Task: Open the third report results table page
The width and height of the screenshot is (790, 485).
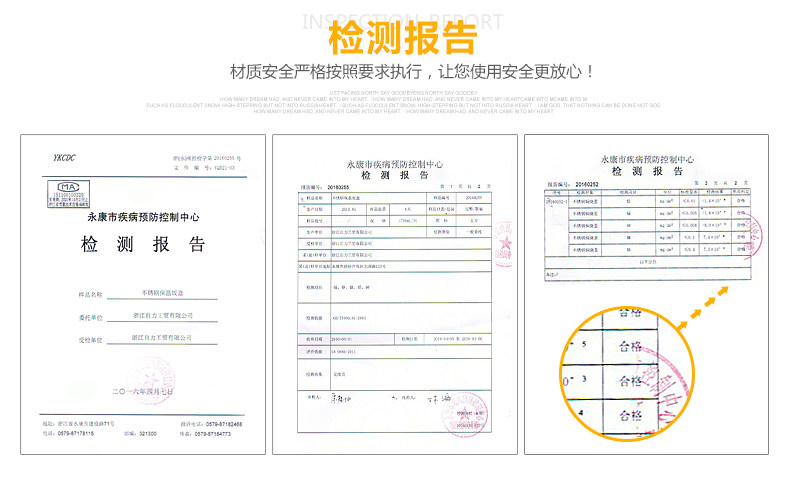Action: click(646, 294)
